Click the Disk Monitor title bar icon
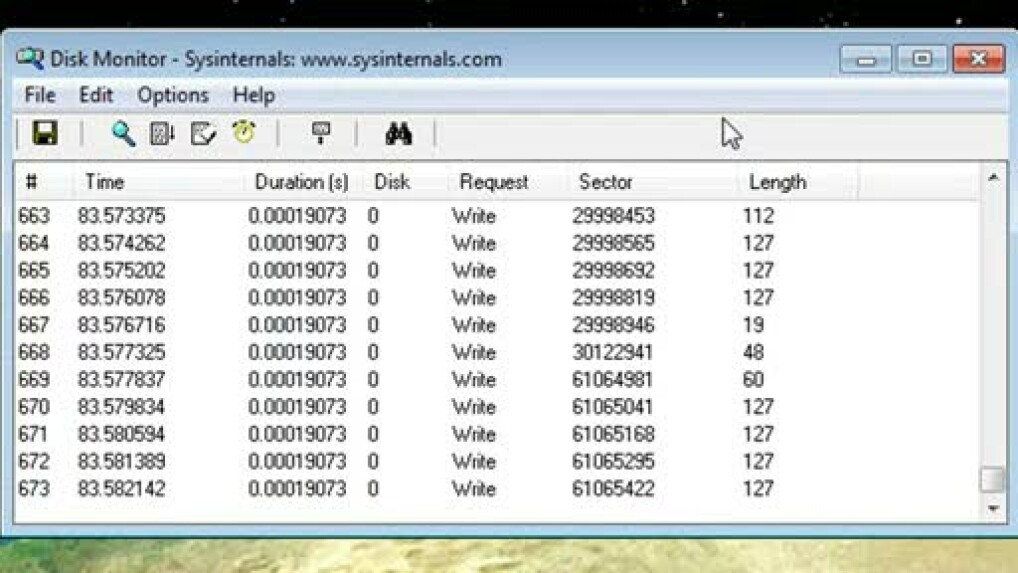 click(30, 59)
